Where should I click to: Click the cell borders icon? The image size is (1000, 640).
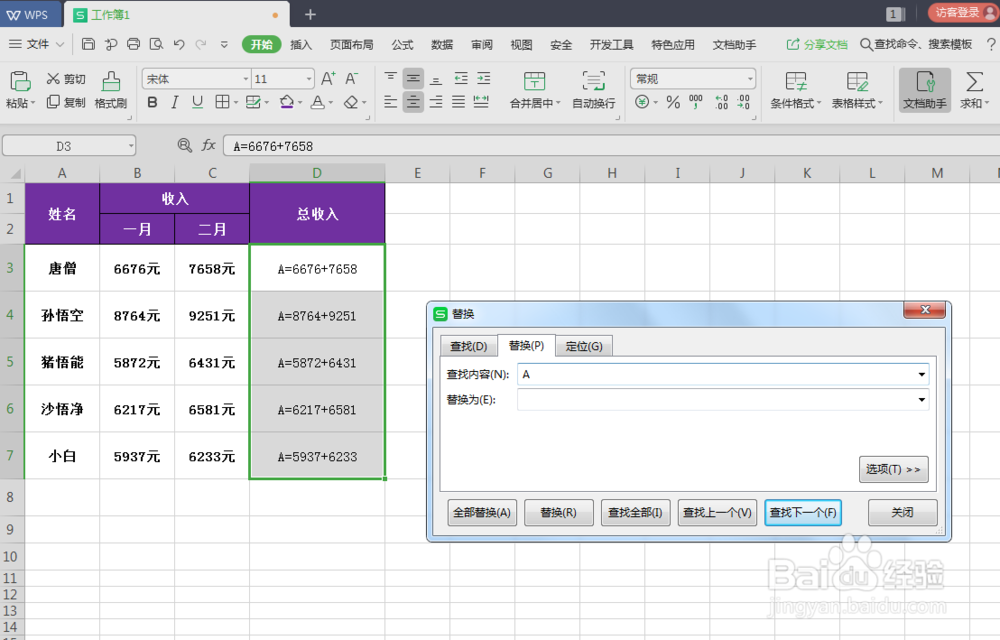pyautogui.click(x=222, y=102)
